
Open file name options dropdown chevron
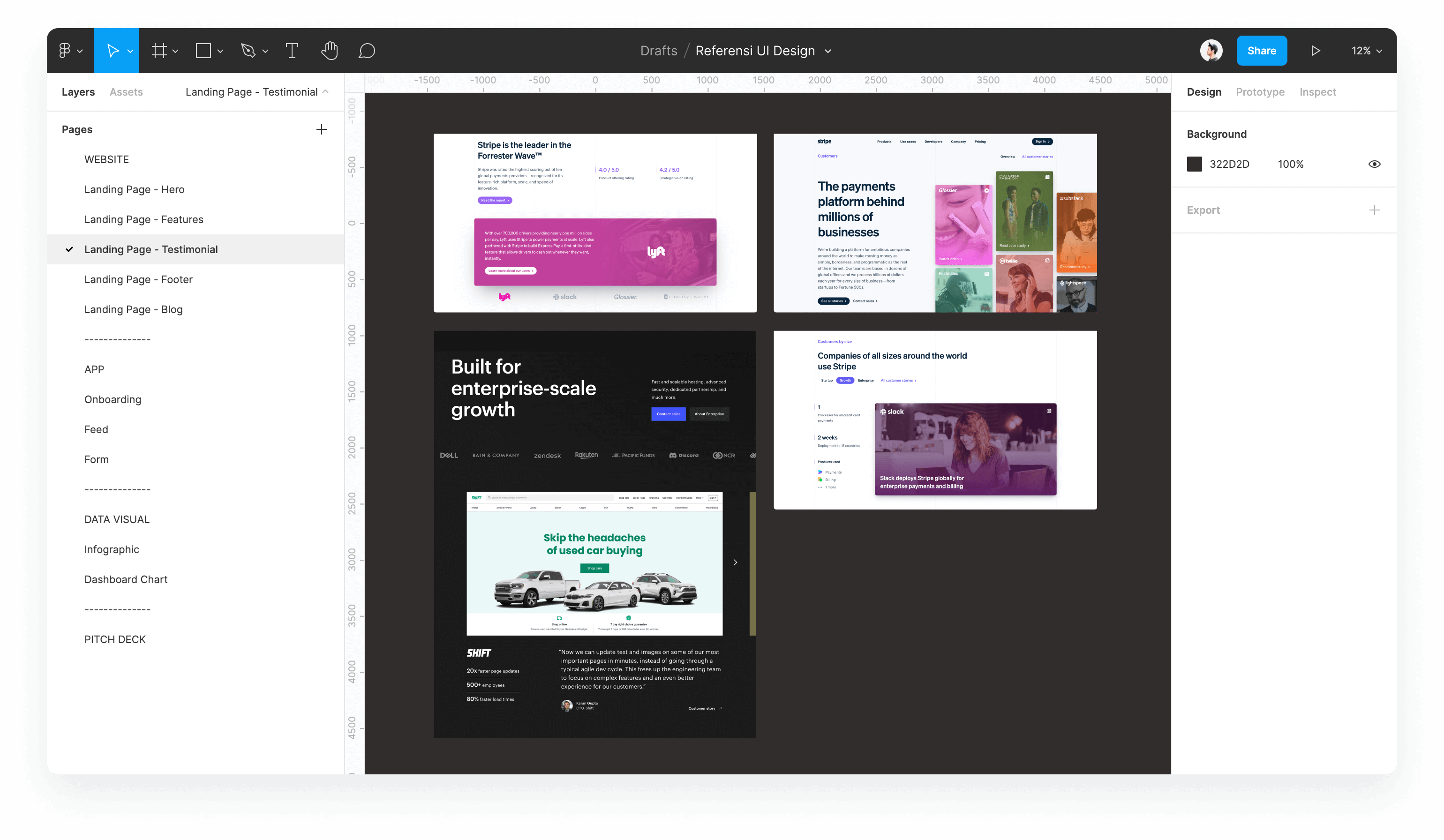click(x=828, y=51)
